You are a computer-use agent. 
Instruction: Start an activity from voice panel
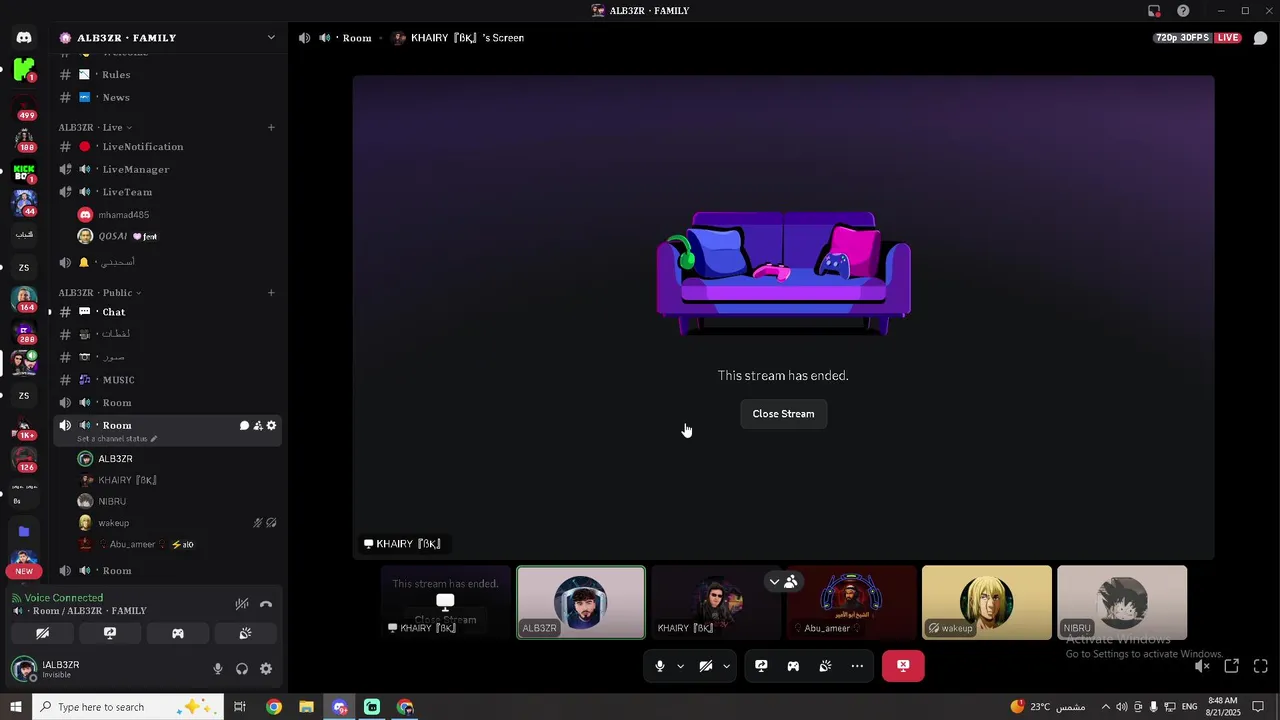pos(178,633)
